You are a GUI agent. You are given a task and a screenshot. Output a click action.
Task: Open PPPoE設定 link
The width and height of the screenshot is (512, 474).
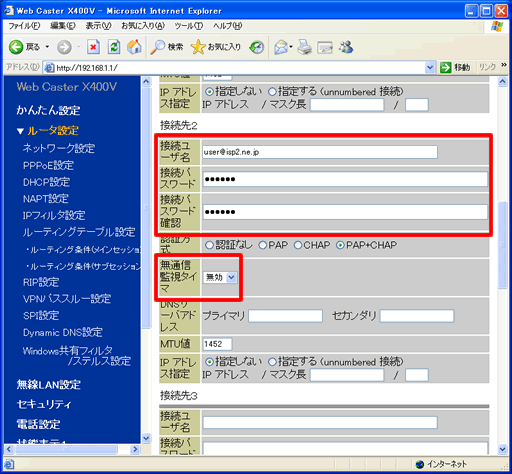pyautogui.click(x=48, y=165)
